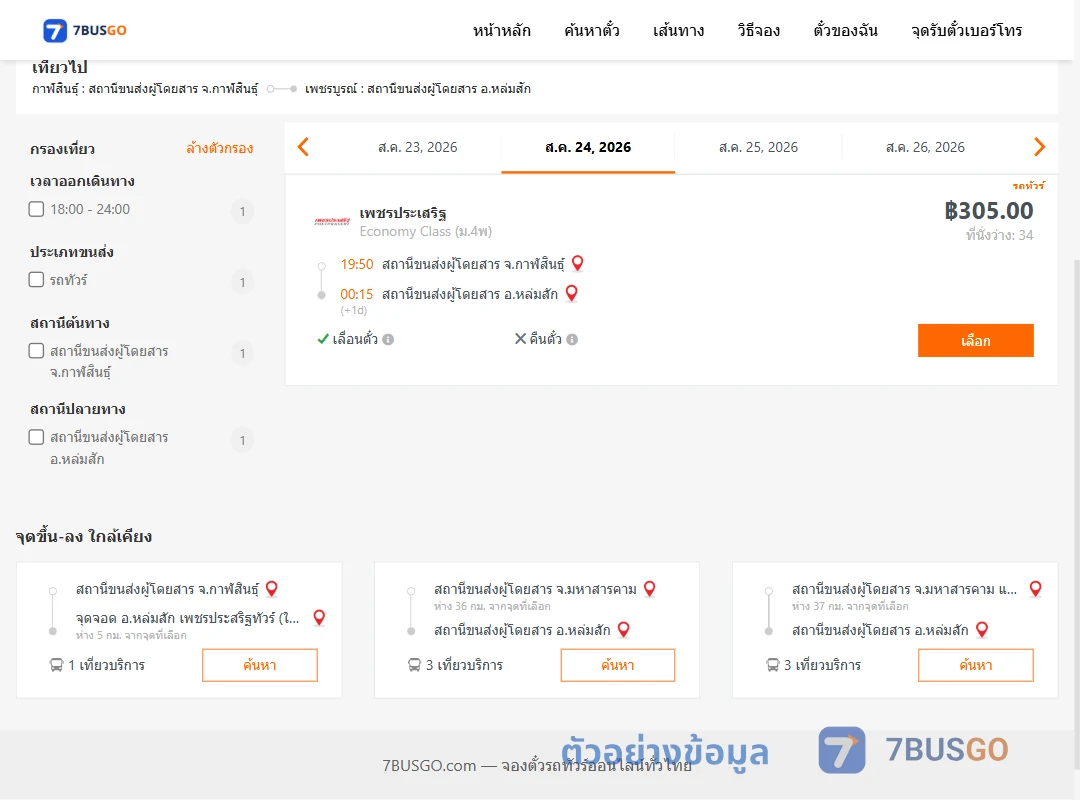Screen dimensions: 1080x800
Task: Open map pin for อ.หล่มสัก in third nearby card
Action: [982, 630]
